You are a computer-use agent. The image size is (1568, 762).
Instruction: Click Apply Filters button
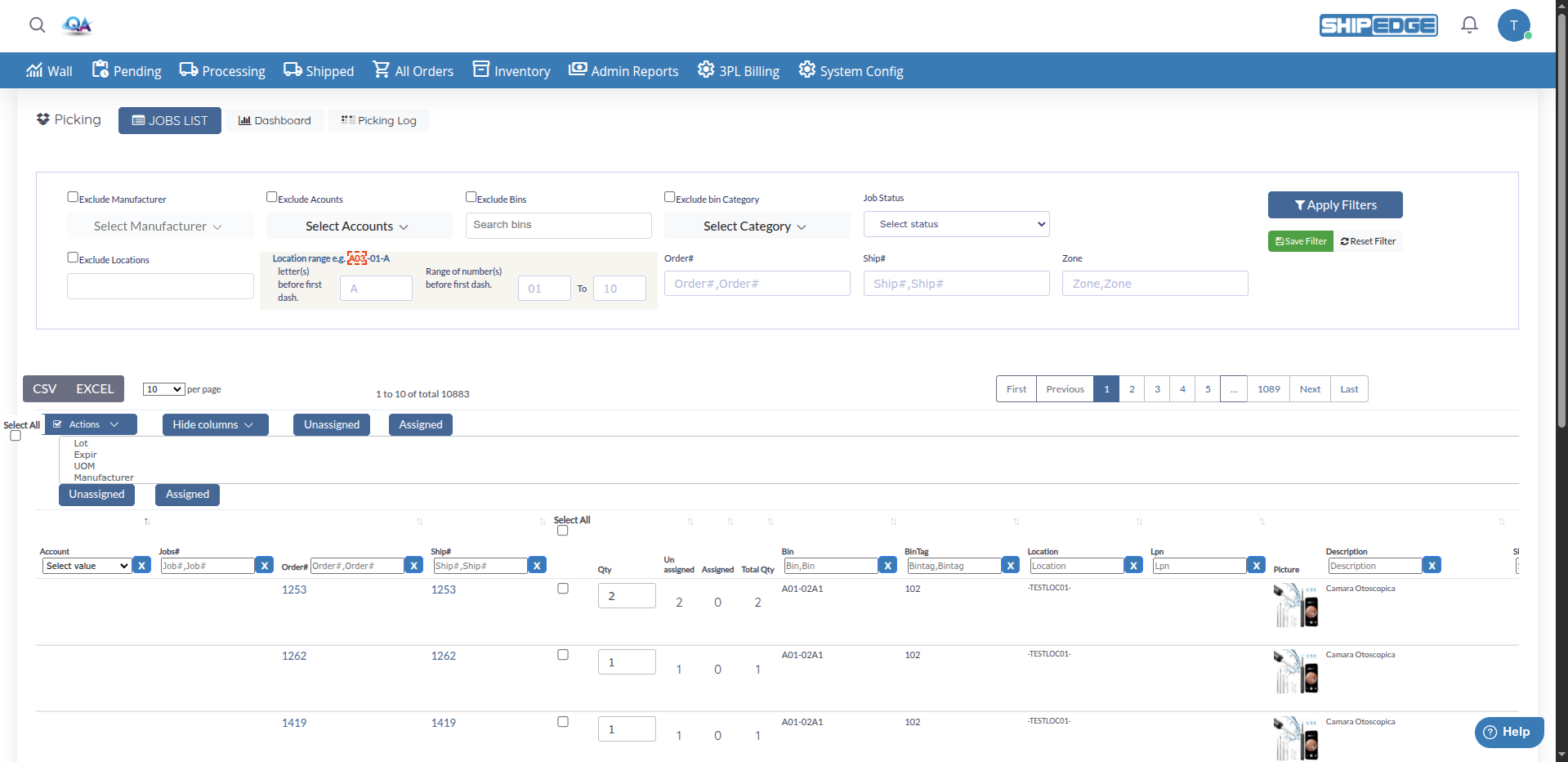tap(1335, 205)
